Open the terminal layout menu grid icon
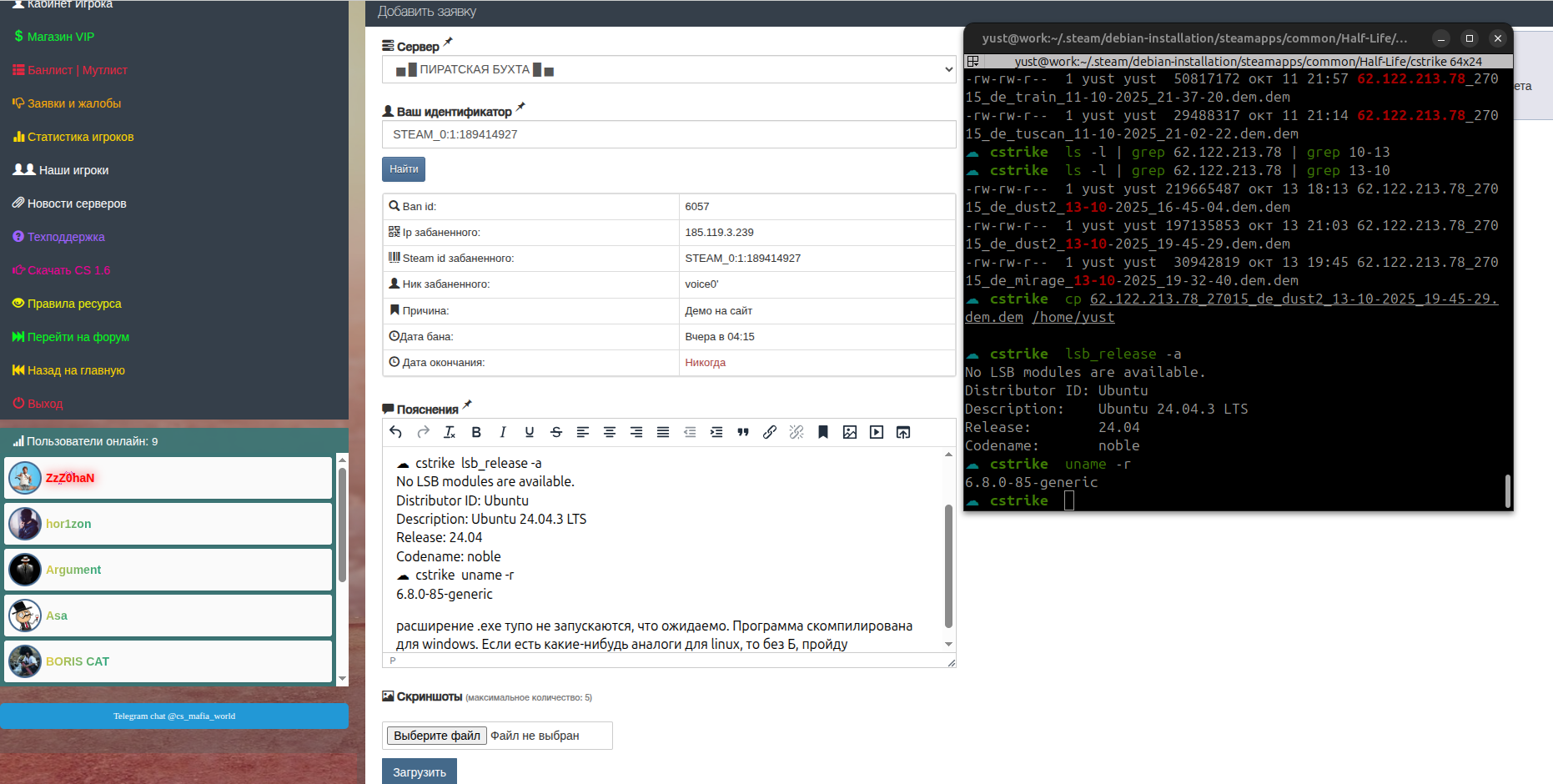 point(973,62)
